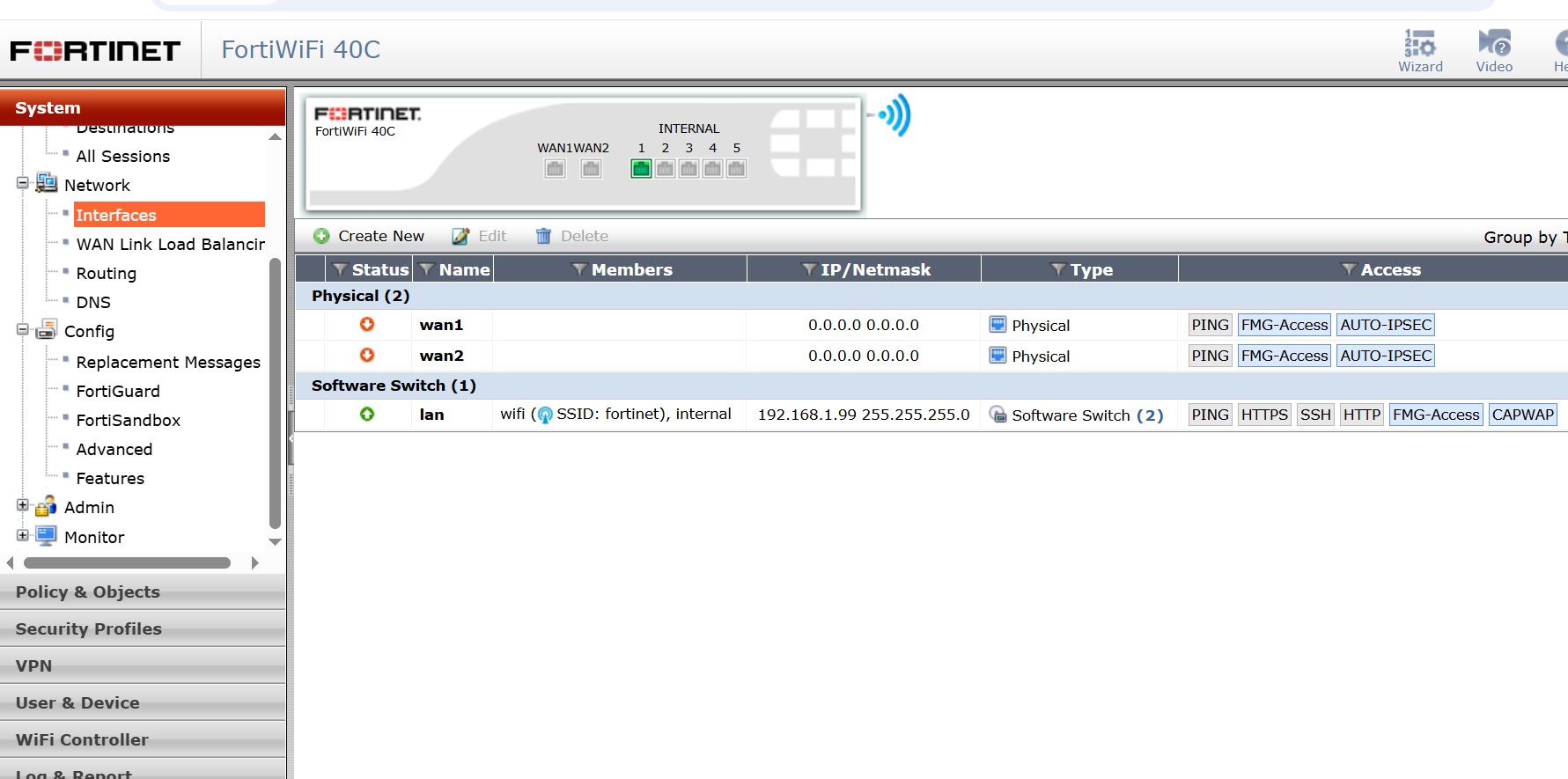Viewport: 1568px width, 779px height.
Task: Collapse the Network tree node
Action: (x=23, y=183)
